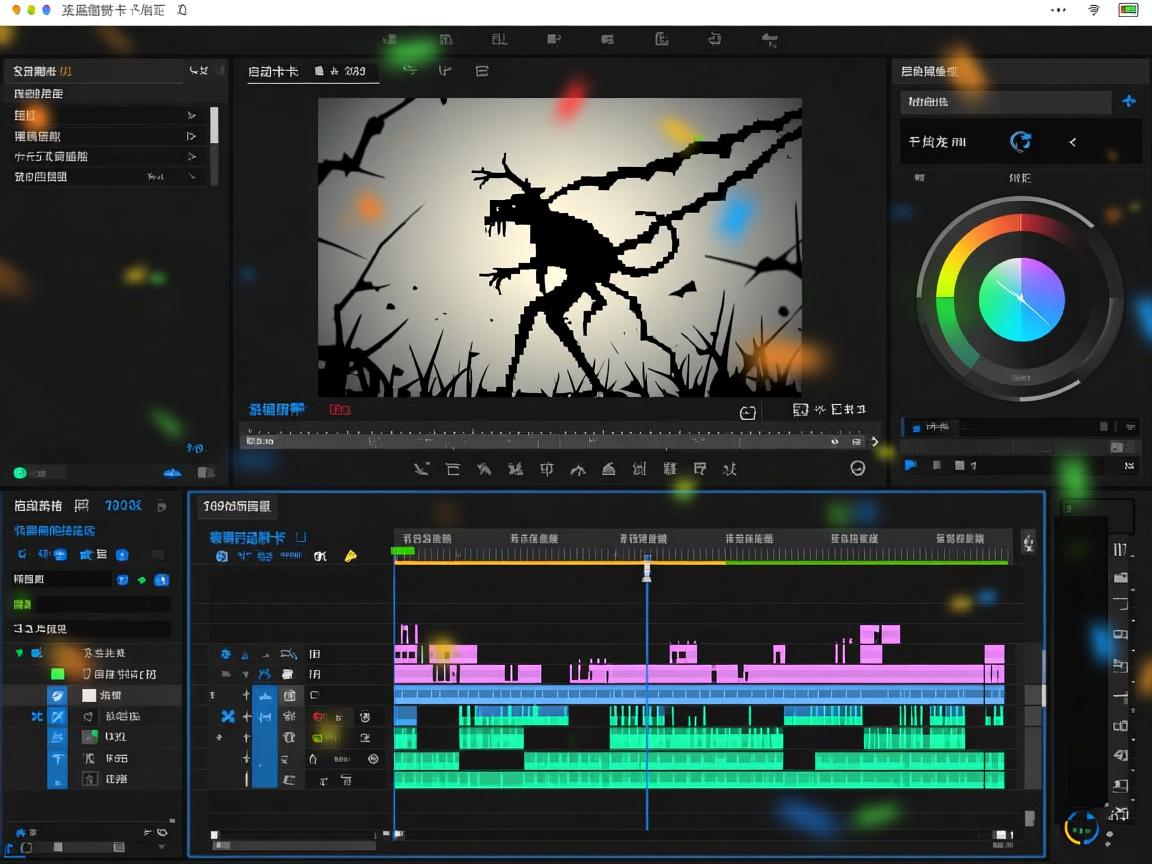Image resolution: width=1152 pixels, height=864 pixels.
Task: Toggle the green square on the layer row
Action: 58,674
